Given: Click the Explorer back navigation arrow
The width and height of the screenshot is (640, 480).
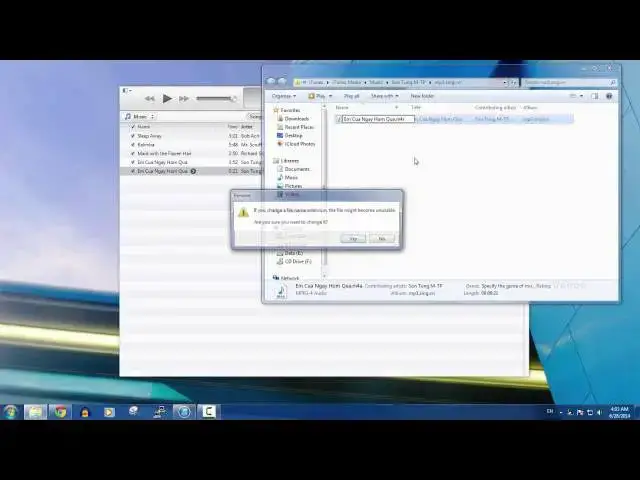Looking at the screenshot, I should click(x=271, y=81).
